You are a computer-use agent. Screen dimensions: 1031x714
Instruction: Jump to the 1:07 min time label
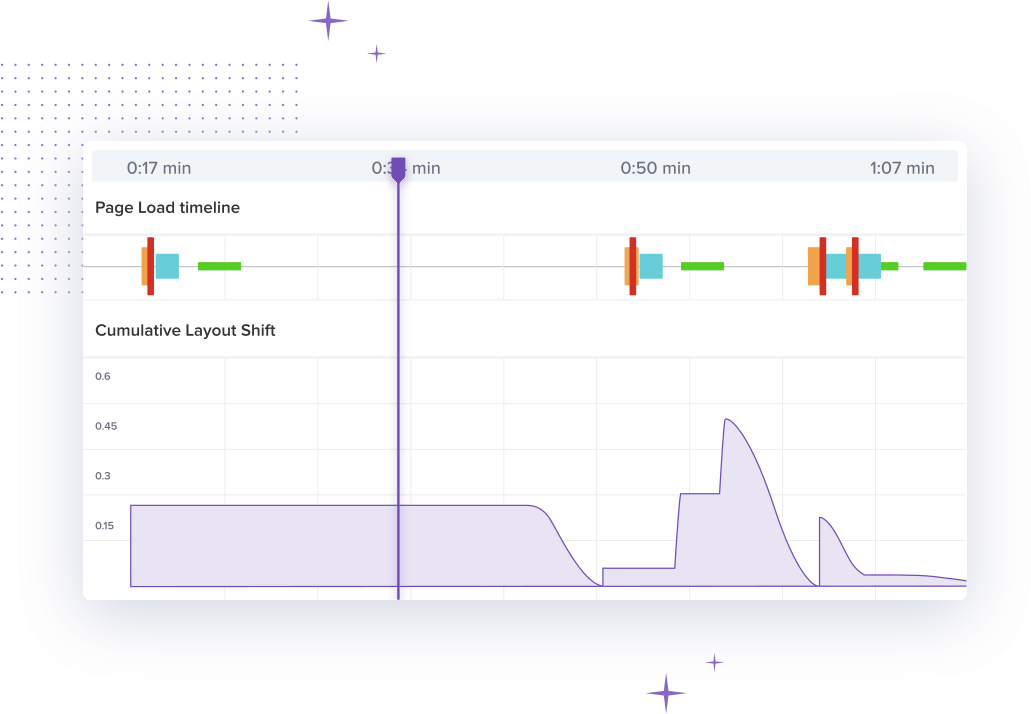point(902,168)
